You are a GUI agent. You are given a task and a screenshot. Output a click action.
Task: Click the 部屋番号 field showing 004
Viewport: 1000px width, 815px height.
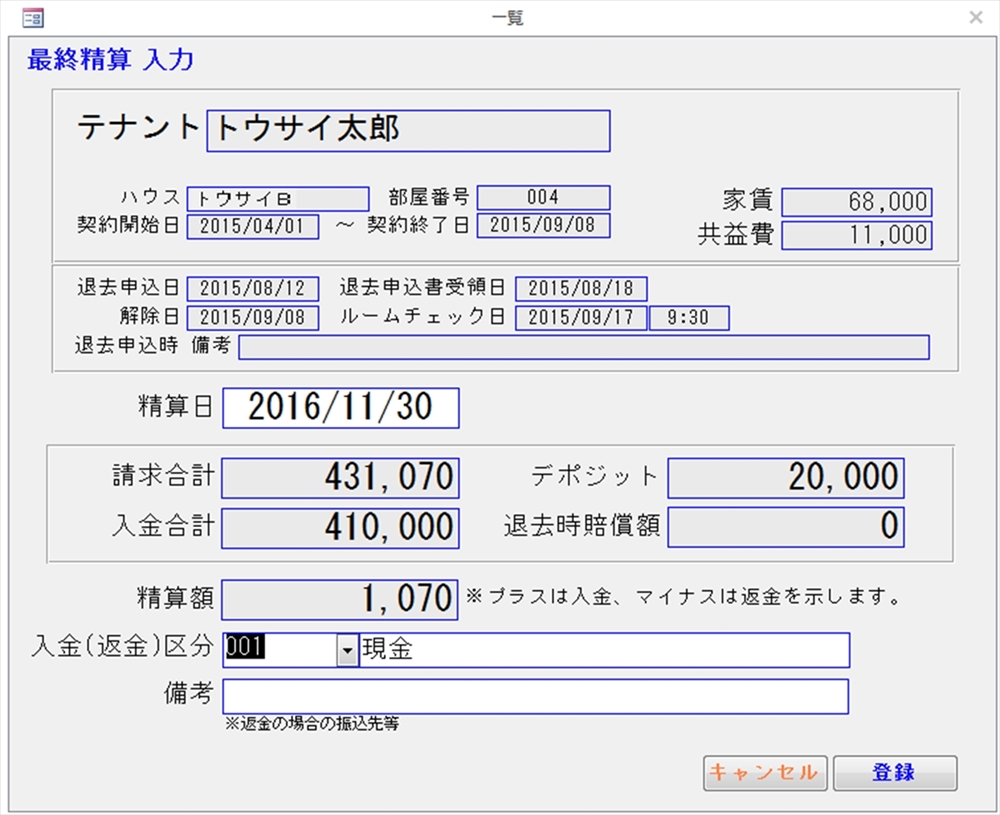[x=543, y=198]
